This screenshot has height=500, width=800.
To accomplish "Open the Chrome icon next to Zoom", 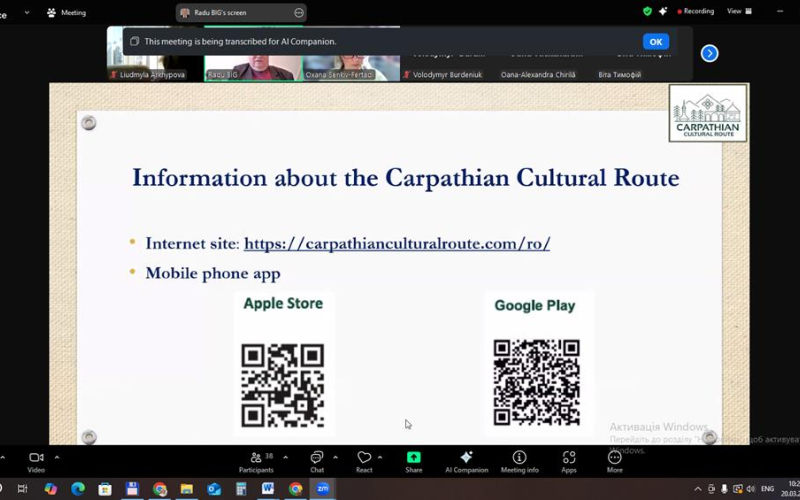I will tap(295, 489).
